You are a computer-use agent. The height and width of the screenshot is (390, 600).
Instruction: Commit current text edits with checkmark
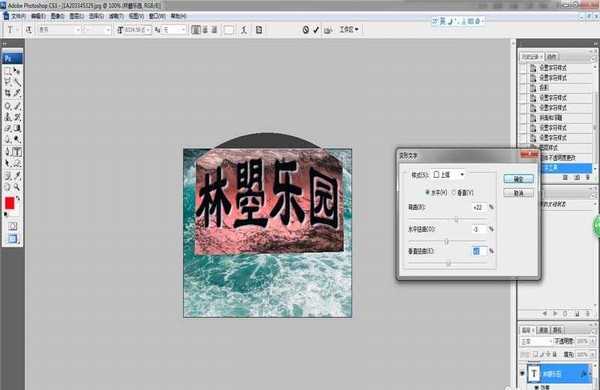point(316,30)
